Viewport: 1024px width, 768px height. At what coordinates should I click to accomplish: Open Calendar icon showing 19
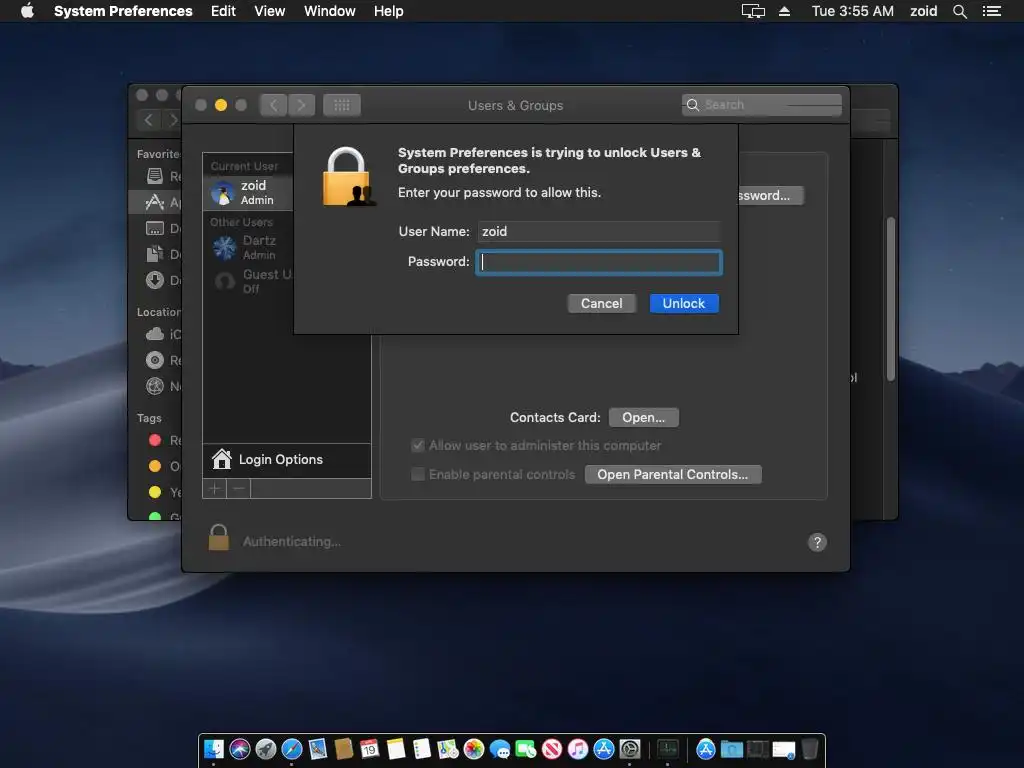[370, 749]
